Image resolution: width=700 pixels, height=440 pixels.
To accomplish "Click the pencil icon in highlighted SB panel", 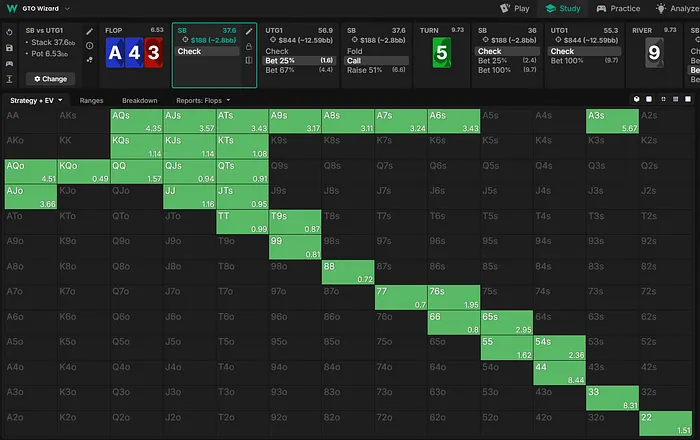I will [249, 31].
